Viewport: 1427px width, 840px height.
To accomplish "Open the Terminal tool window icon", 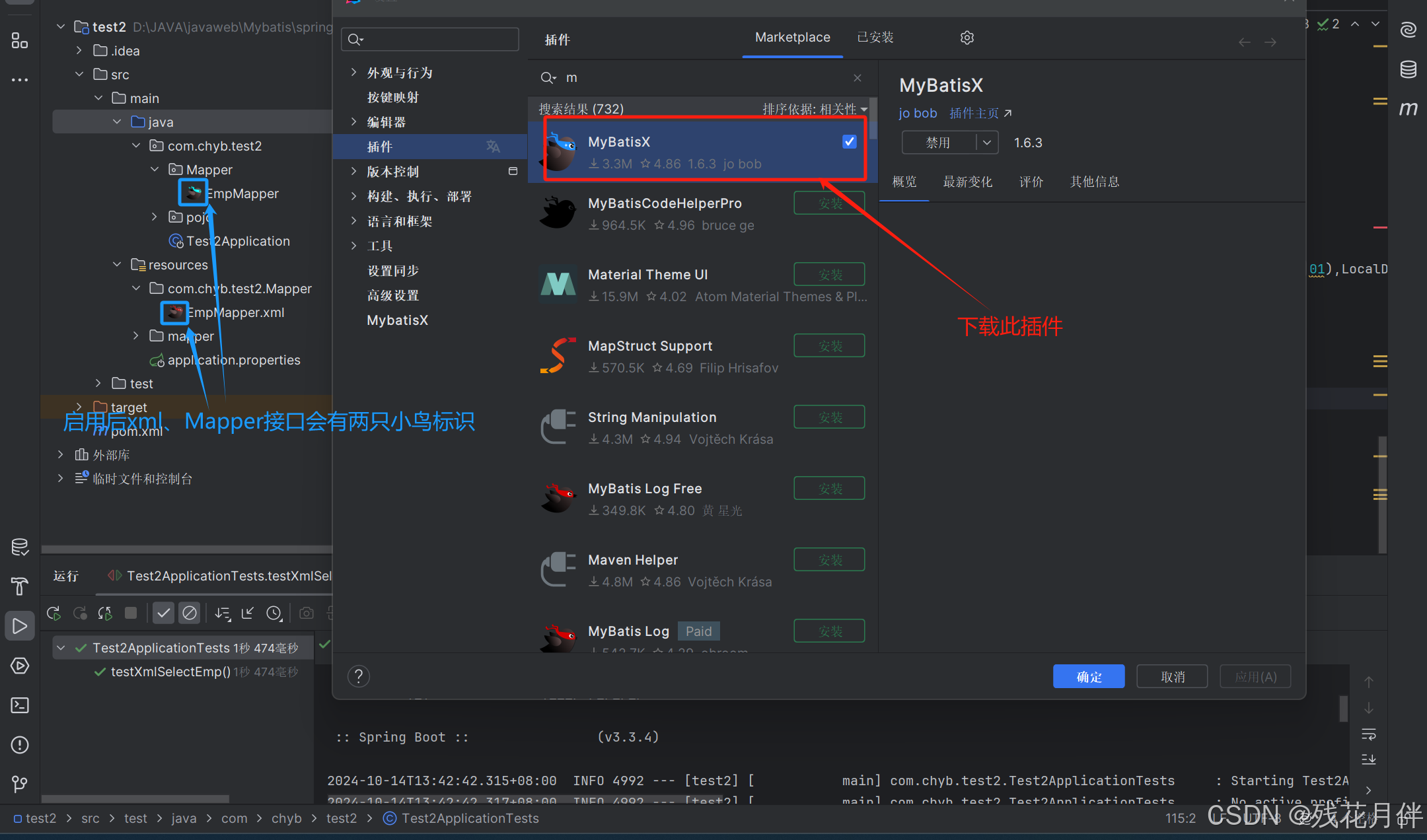I will [20, 705].
